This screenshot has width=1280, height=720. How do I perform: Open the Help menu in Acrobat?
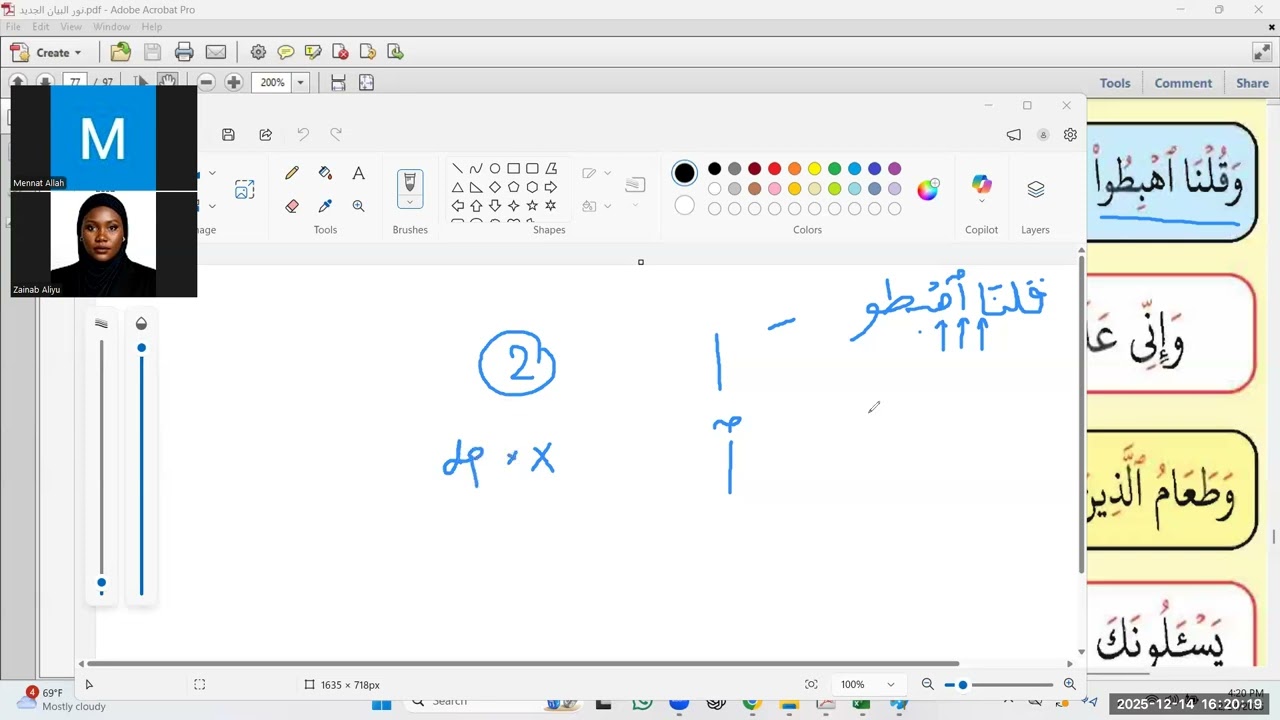point(152,27)
